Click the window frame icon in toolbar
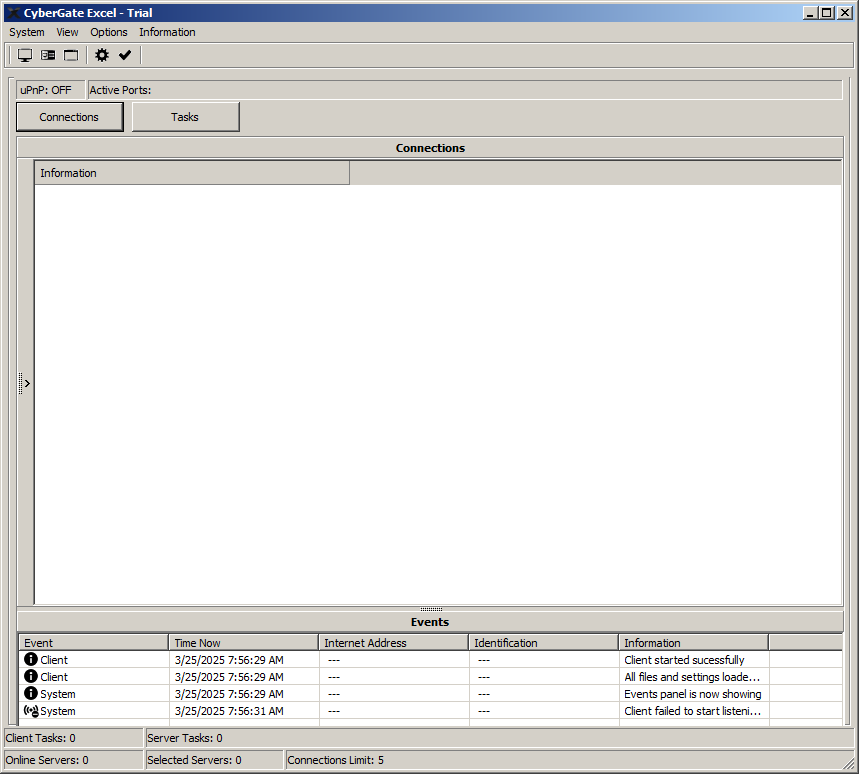 (71, 55)
